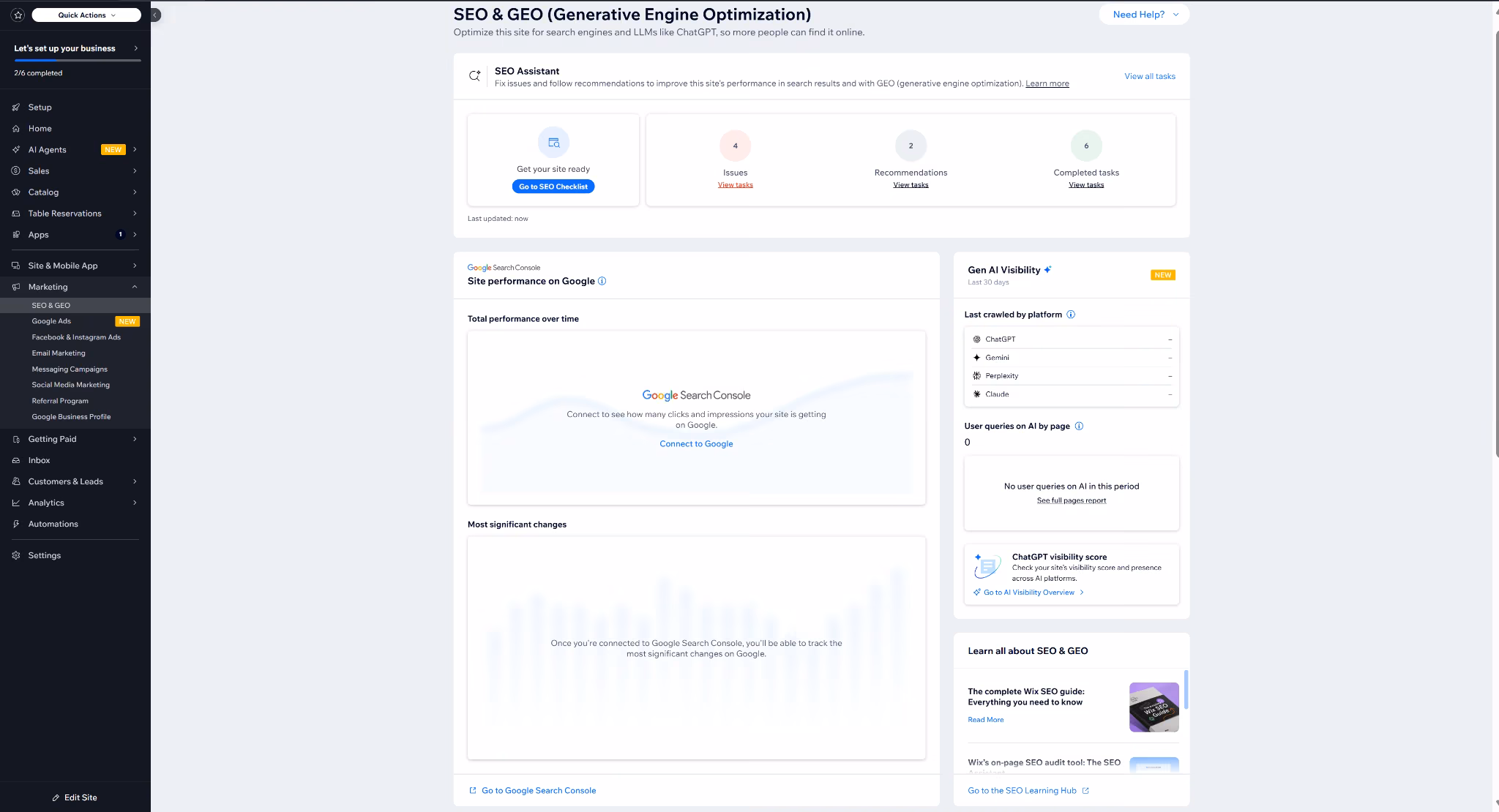Click the Getting Paid icon
The image size is (1499, 812).
point(16,439)
